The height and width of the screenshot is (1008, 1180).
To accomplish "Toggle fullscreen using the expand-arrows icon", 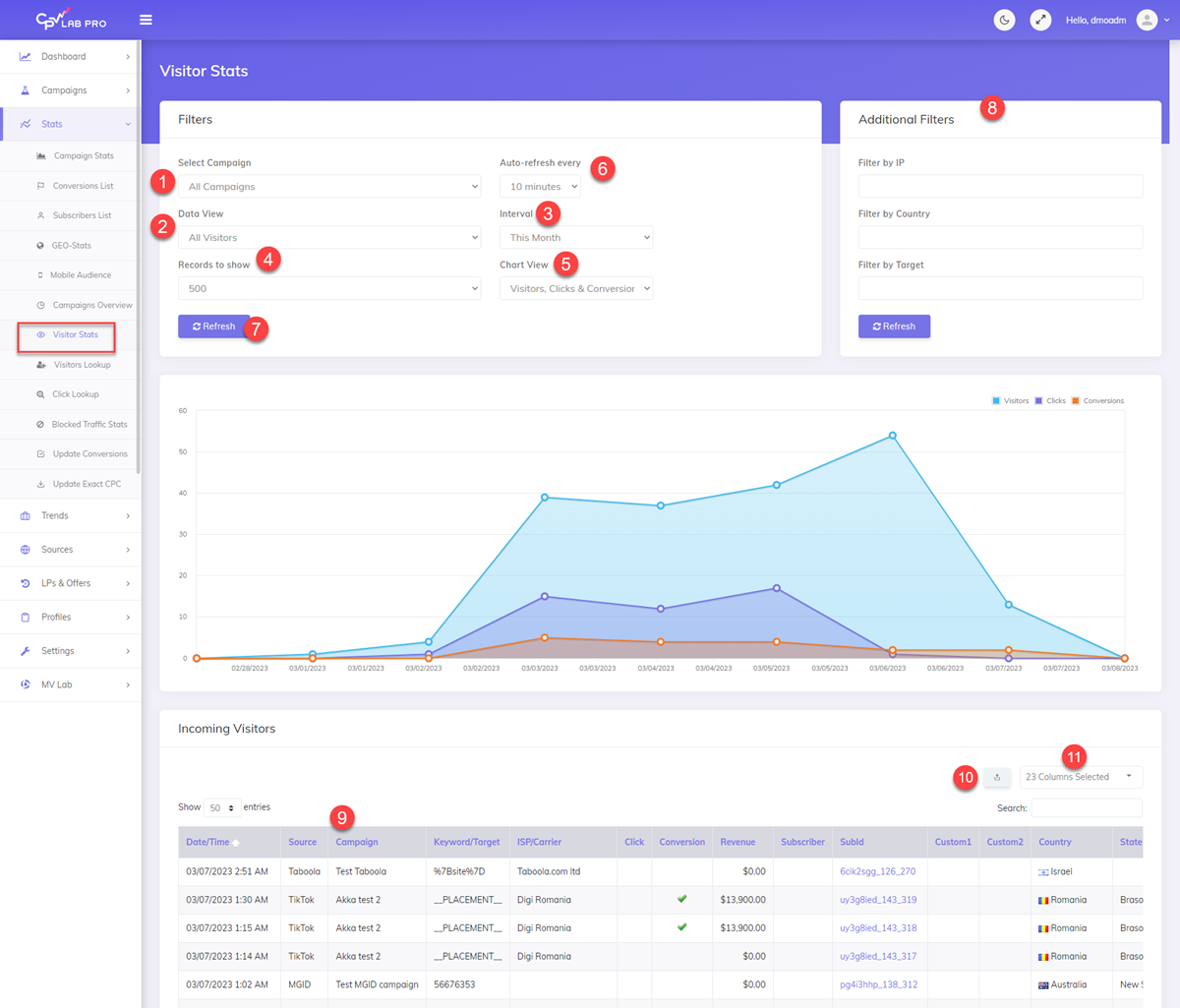I will [1040, 20].
